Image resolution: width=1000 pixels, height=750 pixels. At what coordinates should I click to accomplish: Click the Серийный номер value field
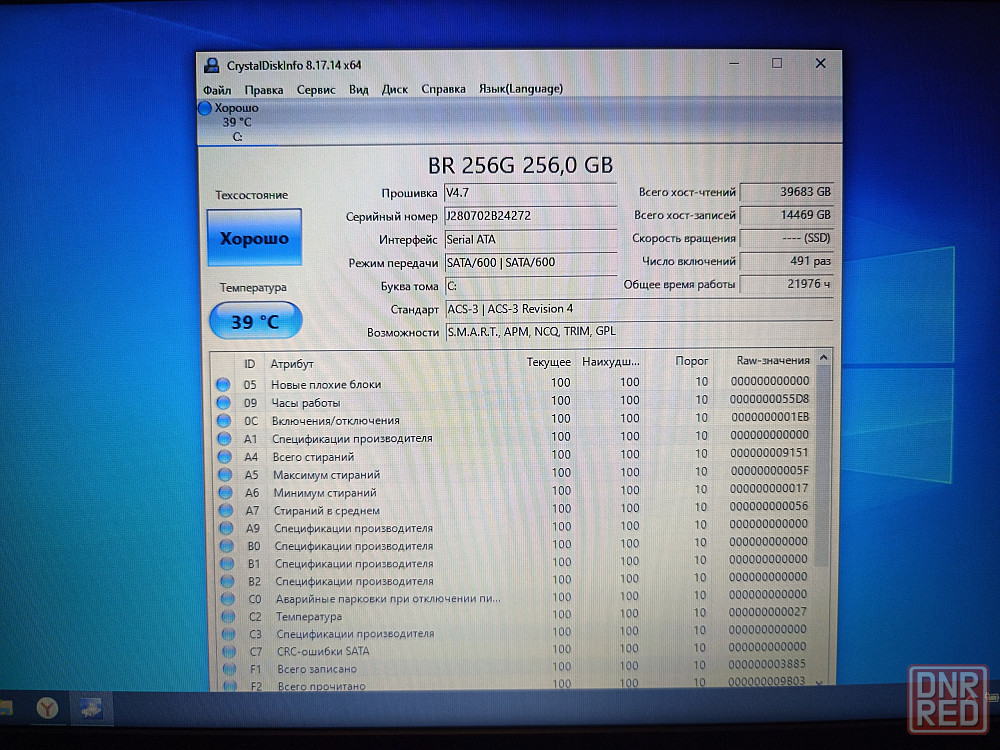(x=530, y=216)
